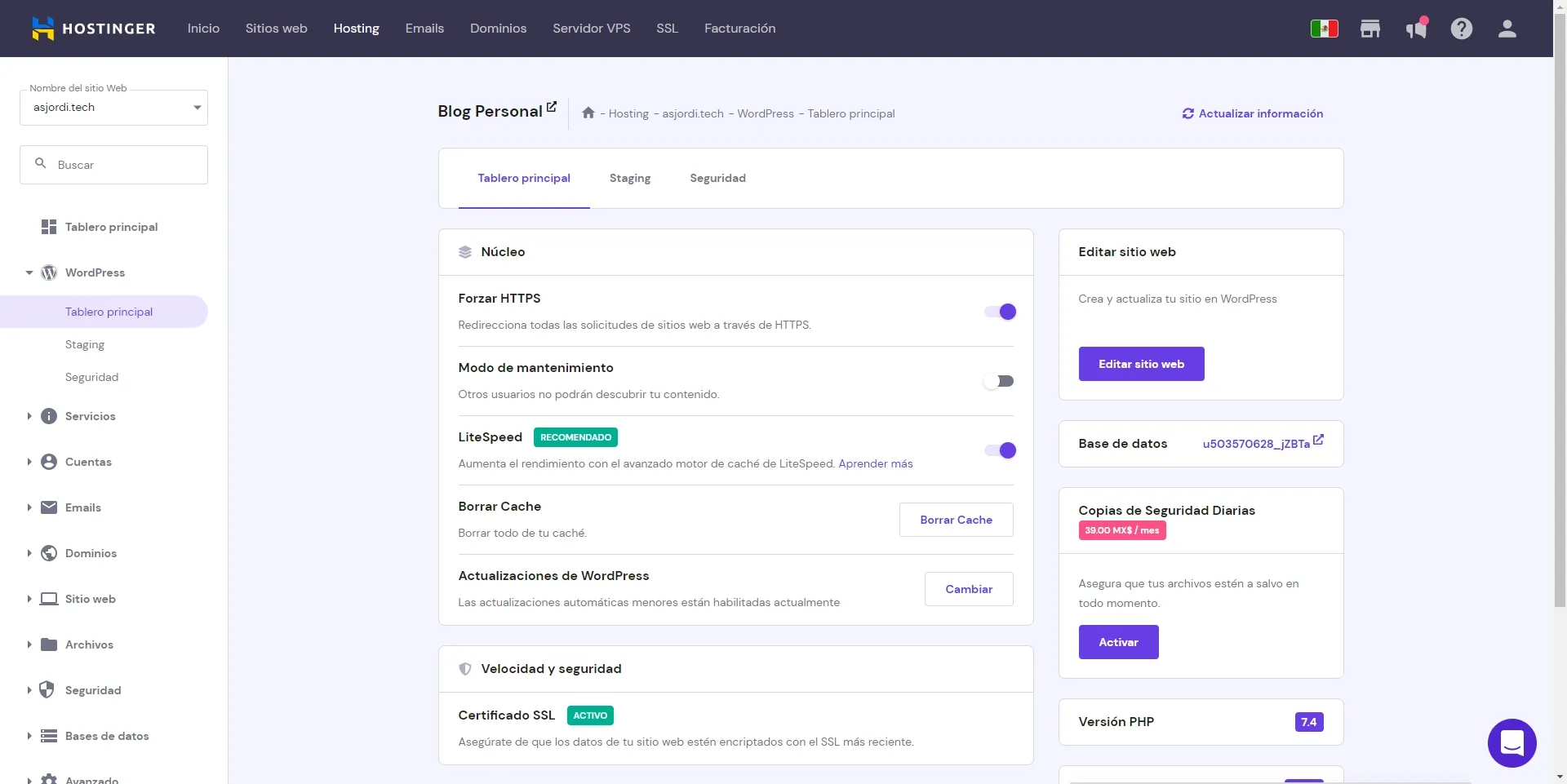1567x784 pixels.
Task: Click the WordPress logo icon in sidebar
Action: 49,272
